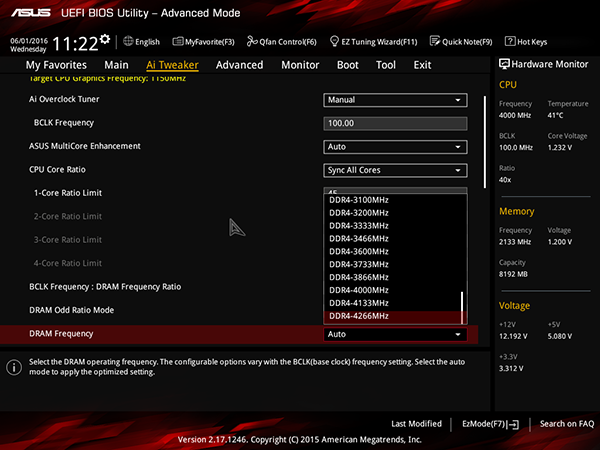Click the DRAM Frequency Auto dropdown
600x450 pixels.
coord(395,334)
